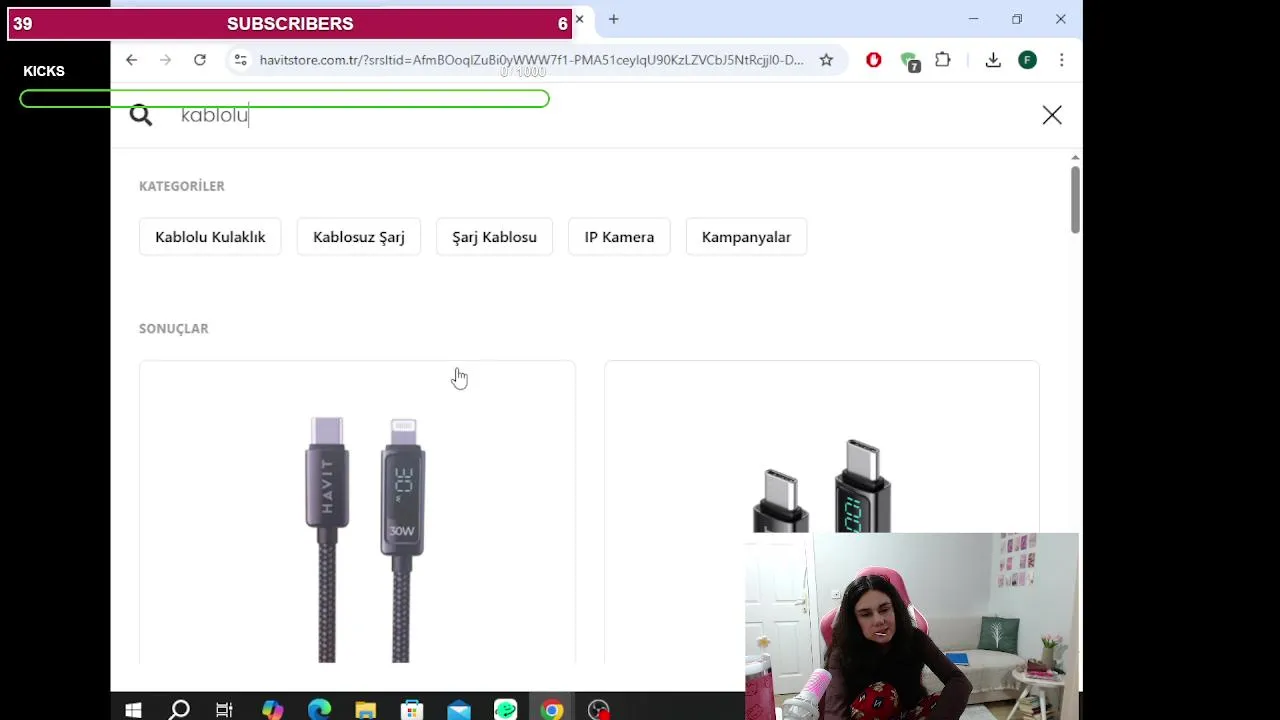The width and height of the screenshot is (1280, 720).
Task: Open the green extension with badge 7
Action: pyautogui.click(x=909, y=61)
